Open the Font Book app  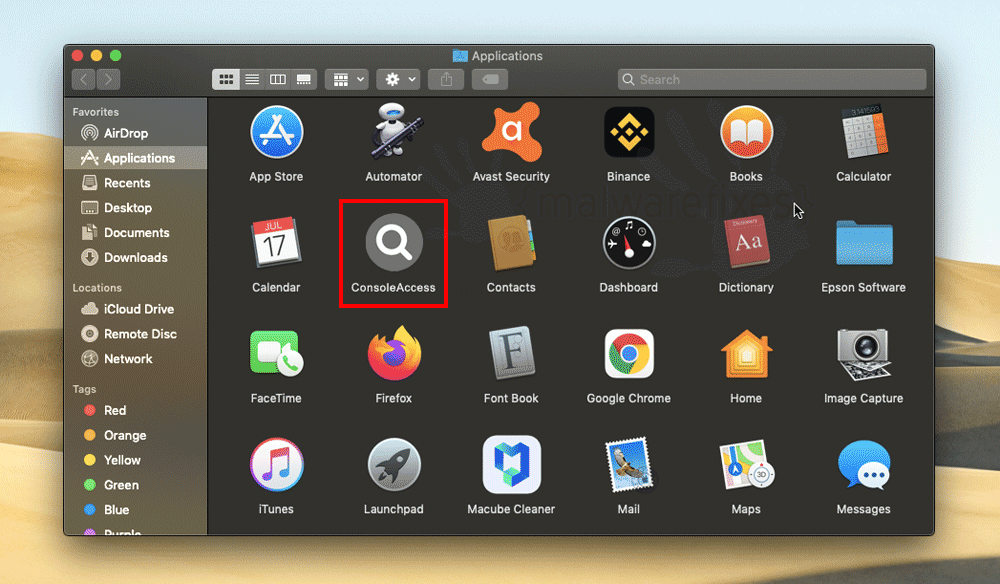(511, 353)
